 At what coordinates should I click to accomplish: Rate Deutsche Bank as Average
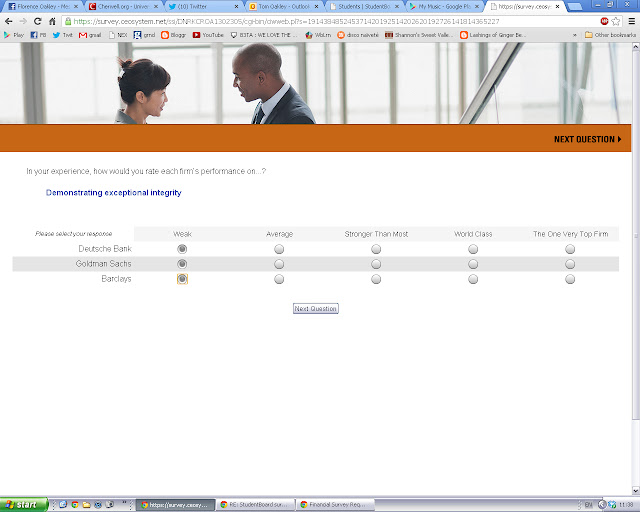(x=279, y=249)
